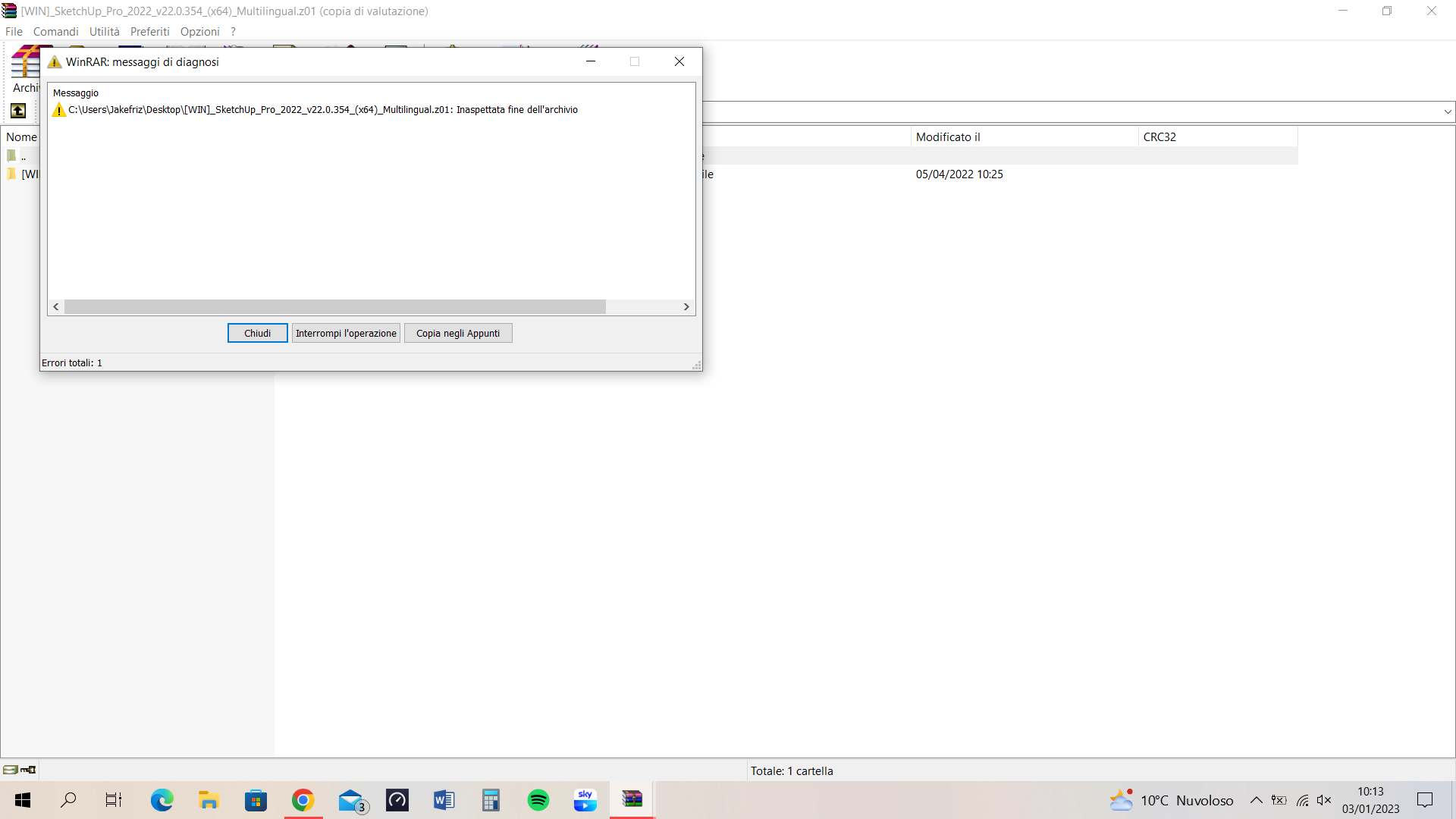Minimize the diagnostic messages dialog
The image size is (1456, 819).
(x=591, y=61)
